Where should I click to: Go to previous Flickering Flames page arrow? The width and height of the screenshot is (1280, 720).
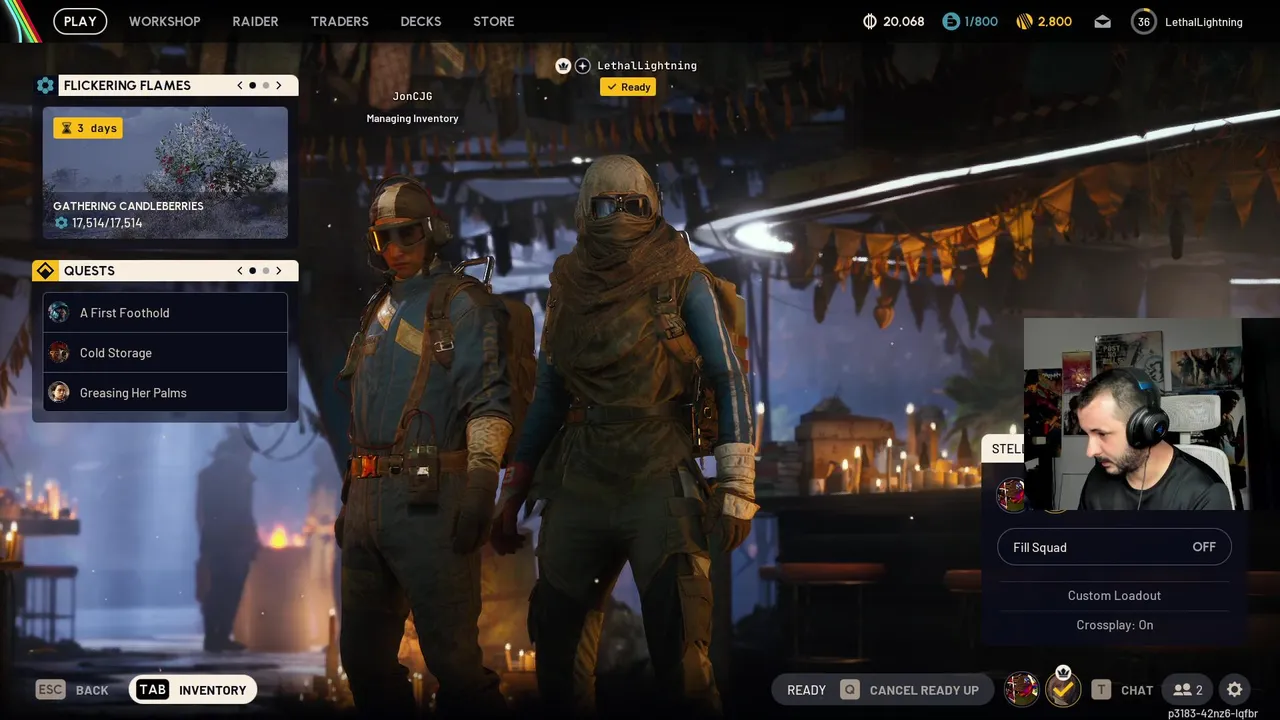coord(240,85)
